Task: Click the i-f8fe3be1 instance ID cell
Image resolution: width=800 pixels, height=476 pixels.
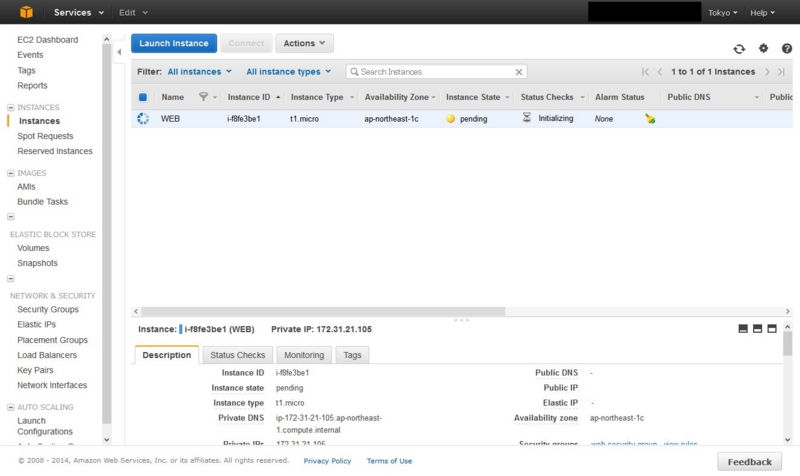Action: point(243,119)
